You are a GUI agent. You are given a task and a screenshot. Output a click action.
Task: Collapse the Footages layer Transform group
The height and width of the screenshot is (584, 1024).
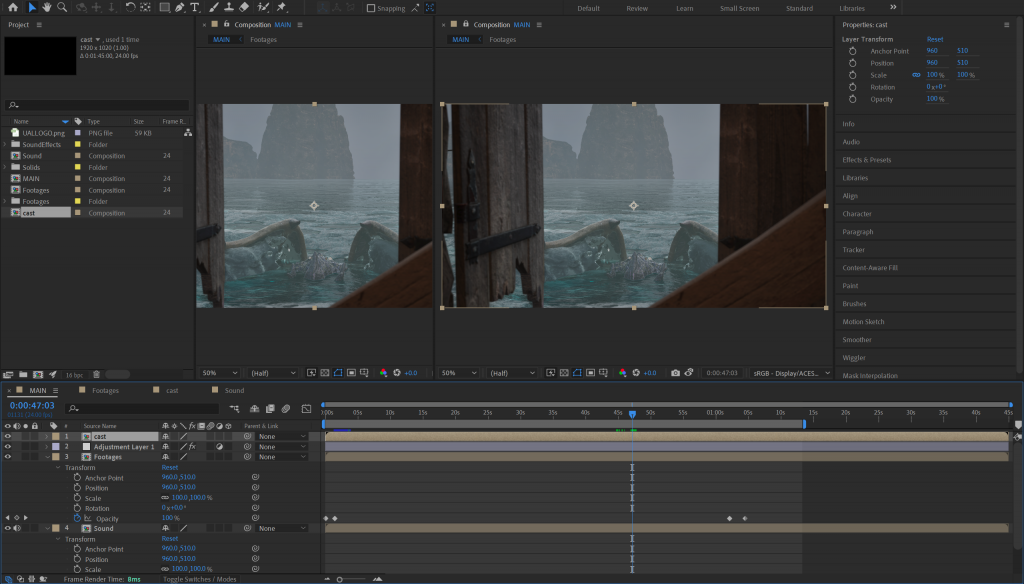tap(57, 468)
